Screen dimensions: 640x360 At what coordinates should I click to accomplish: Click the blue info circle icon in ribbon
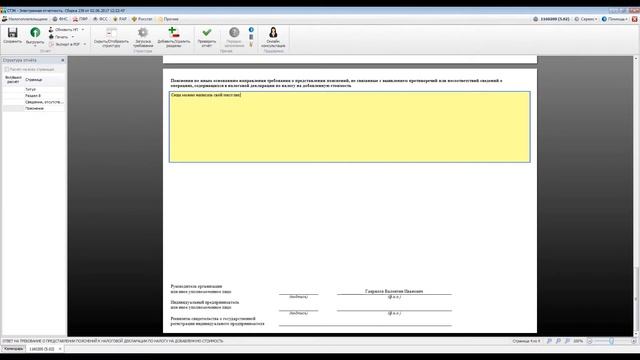pyautogui.click(x=251, y=30)
